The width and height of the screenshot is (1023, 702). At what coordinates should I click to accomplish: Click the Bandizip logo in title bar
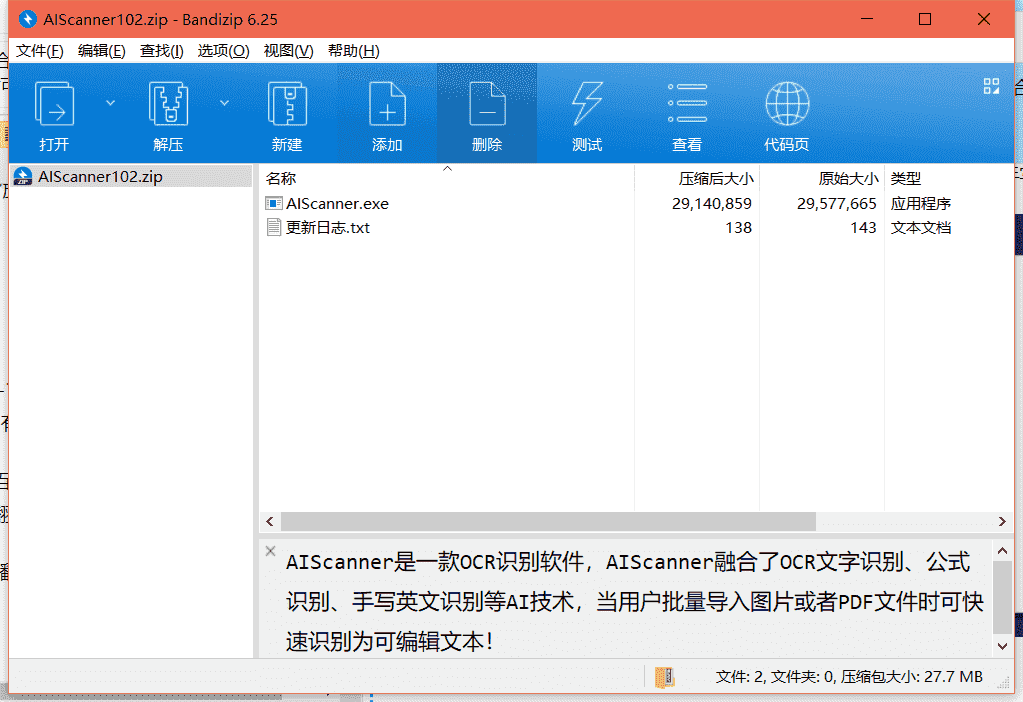28,19
